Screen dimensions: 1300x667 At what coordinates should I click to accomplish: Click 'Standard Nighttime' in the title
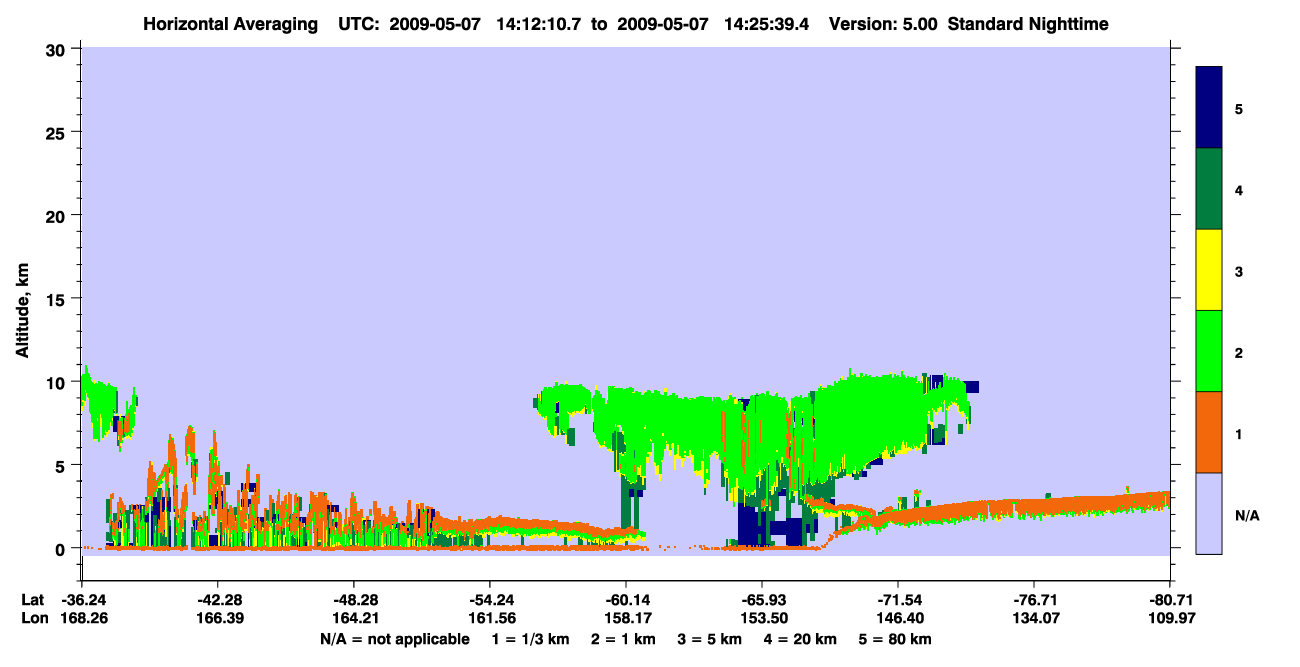[x=1026, y=23]
